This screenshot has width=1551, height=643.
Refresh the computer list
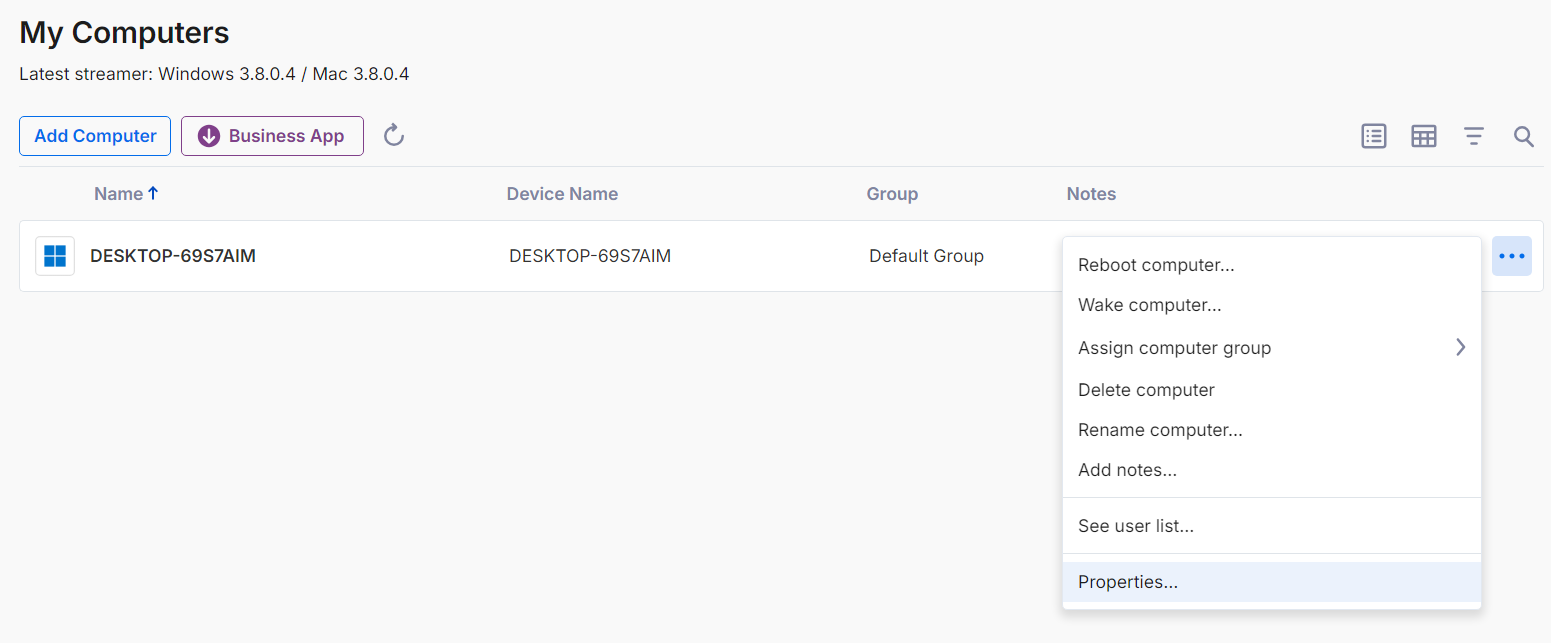click(393, 135)
